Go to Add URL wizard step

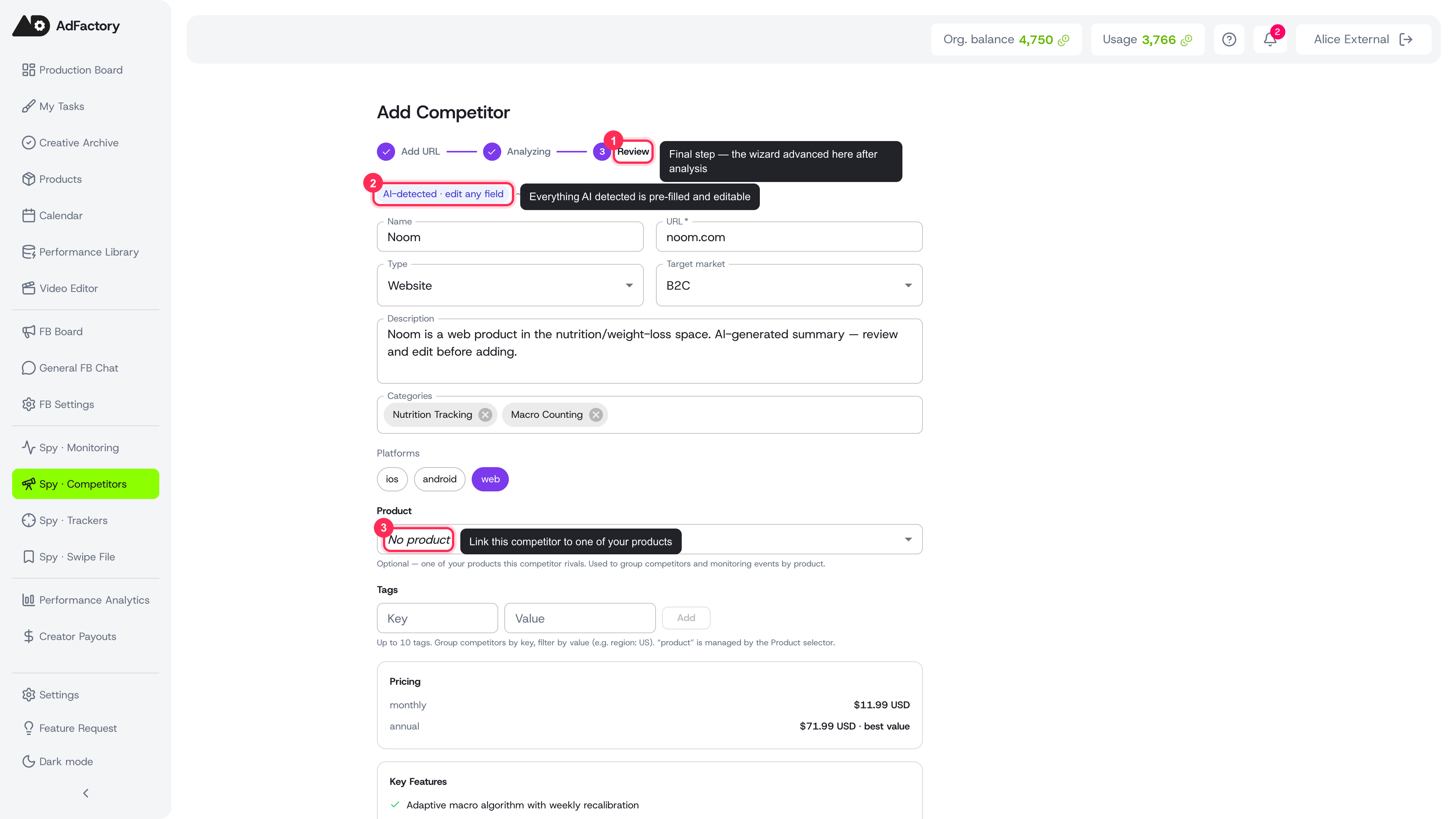click(409, 152)
